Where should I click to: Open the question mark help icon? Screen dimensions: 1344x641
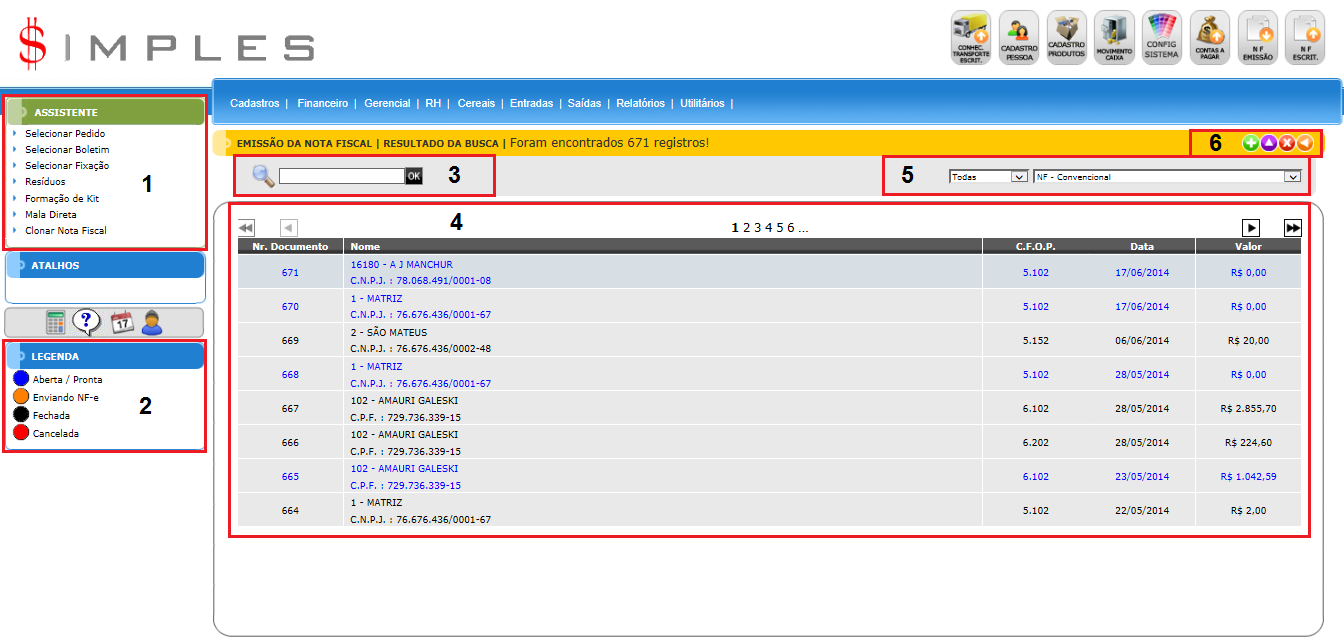88,322
